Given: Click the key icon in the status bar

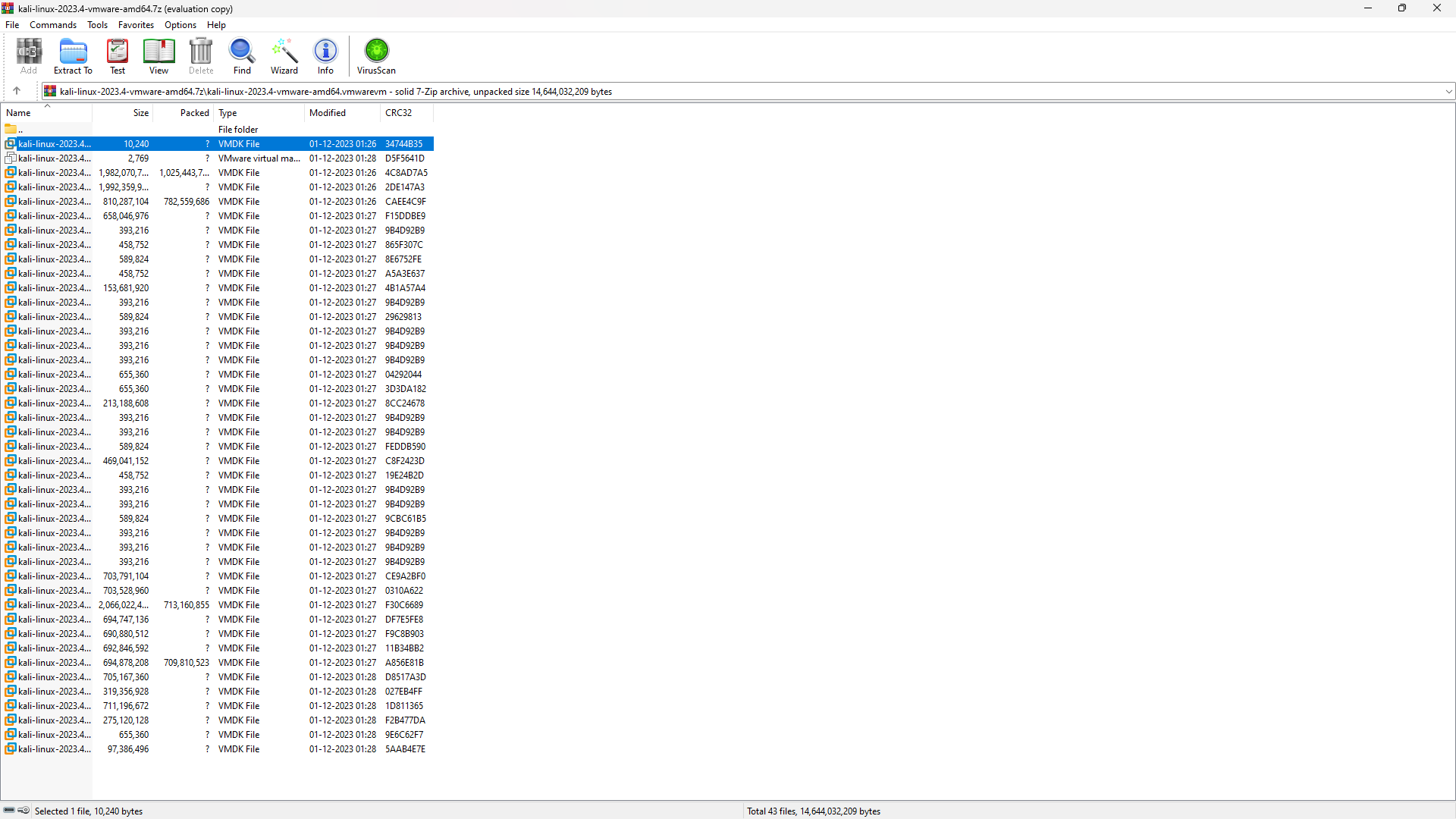Looking at the screenshot, I should click(x=24, y=810).
